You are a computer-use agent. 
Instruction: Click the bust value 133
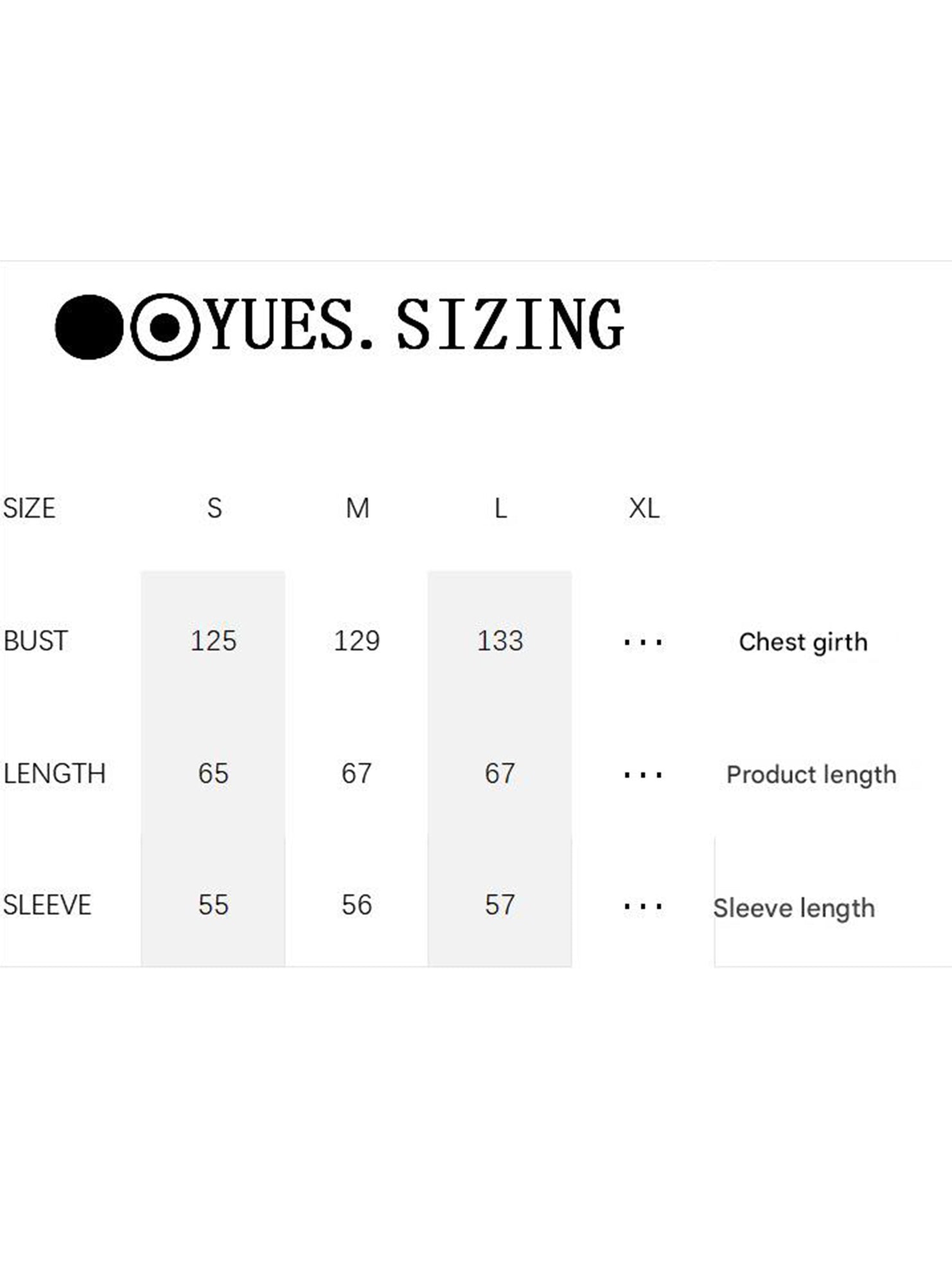(x=500, y=641)
